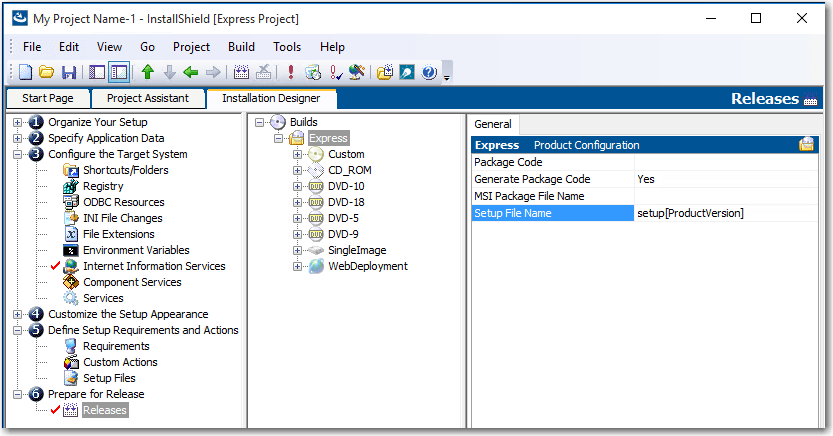
Task: Click the gray Down arrow icon
Action: click(x=169, y=72)
